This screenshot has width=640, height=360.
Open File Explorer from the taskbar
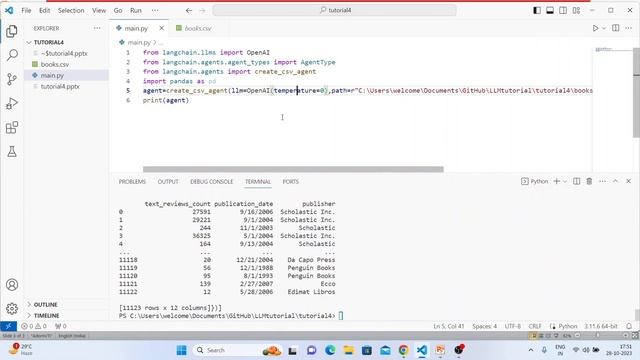[x=348, y=350]
